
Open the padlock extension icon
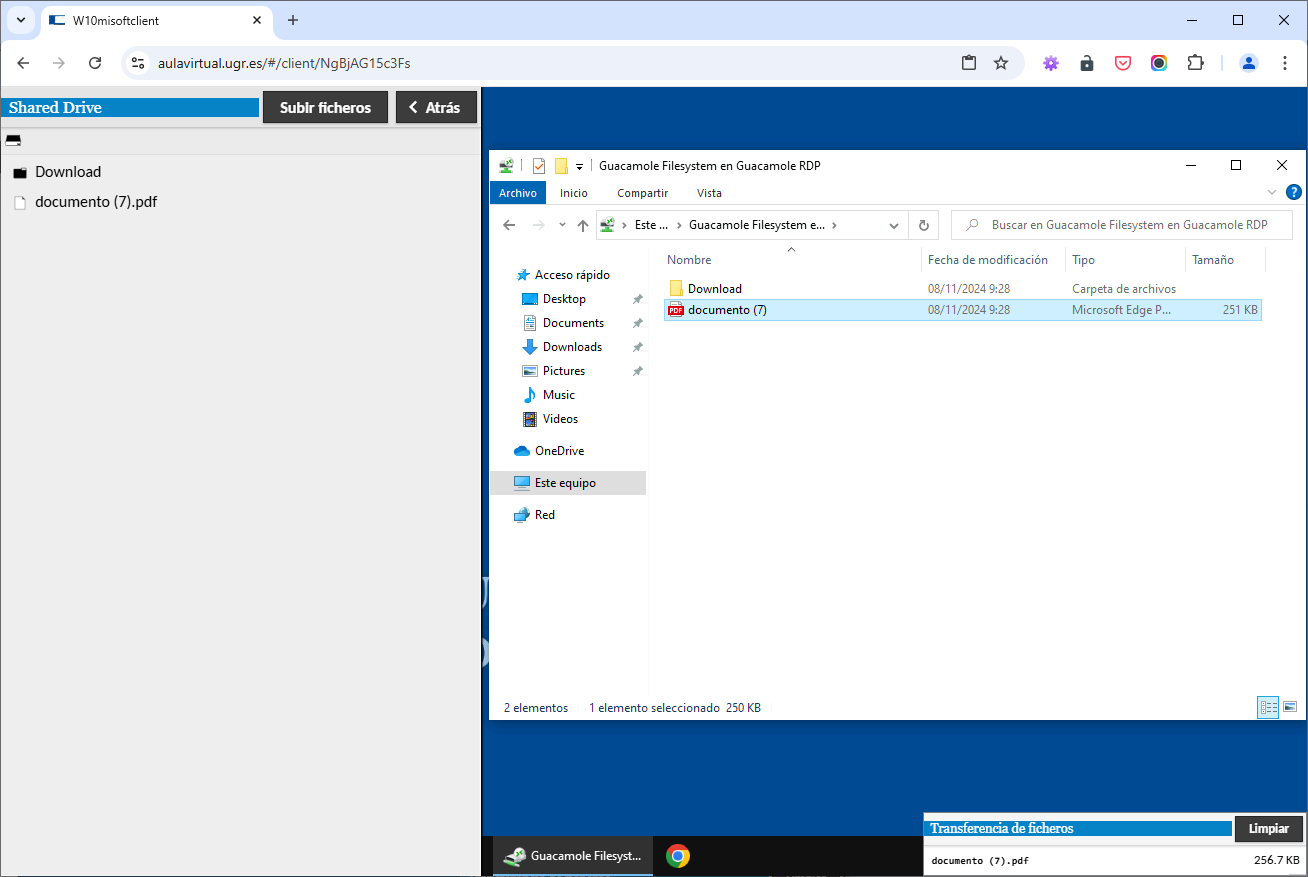[x=1087, y=63]
